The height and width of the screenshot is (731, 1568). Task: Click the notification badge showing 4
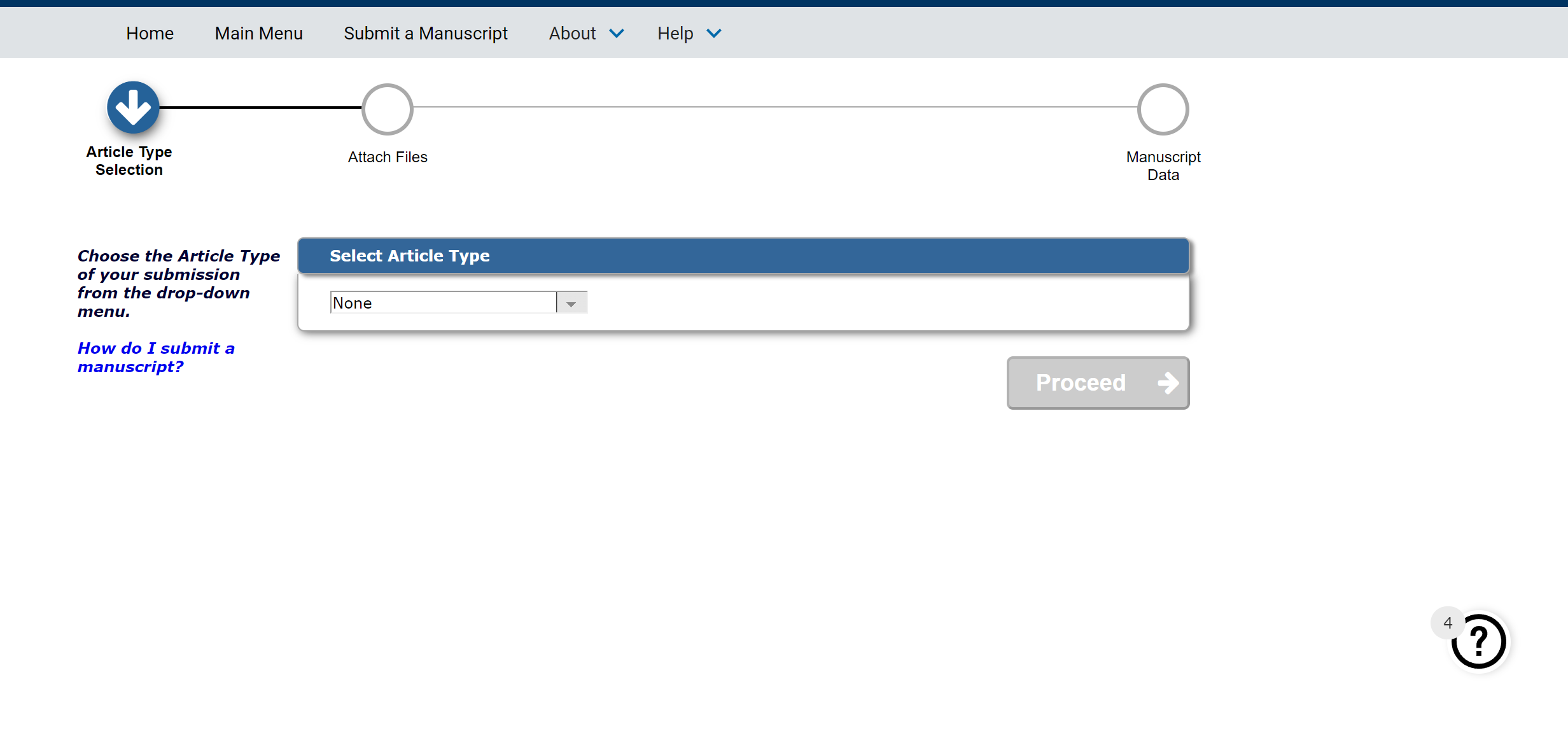[x=1448, y=623]
